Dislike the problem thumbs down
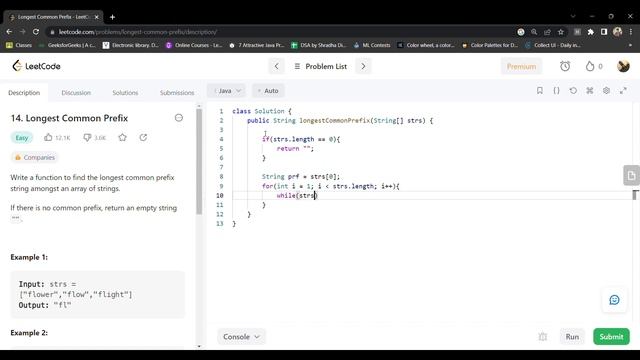Screen dimensions: 640x360 (x=87, y=138)
